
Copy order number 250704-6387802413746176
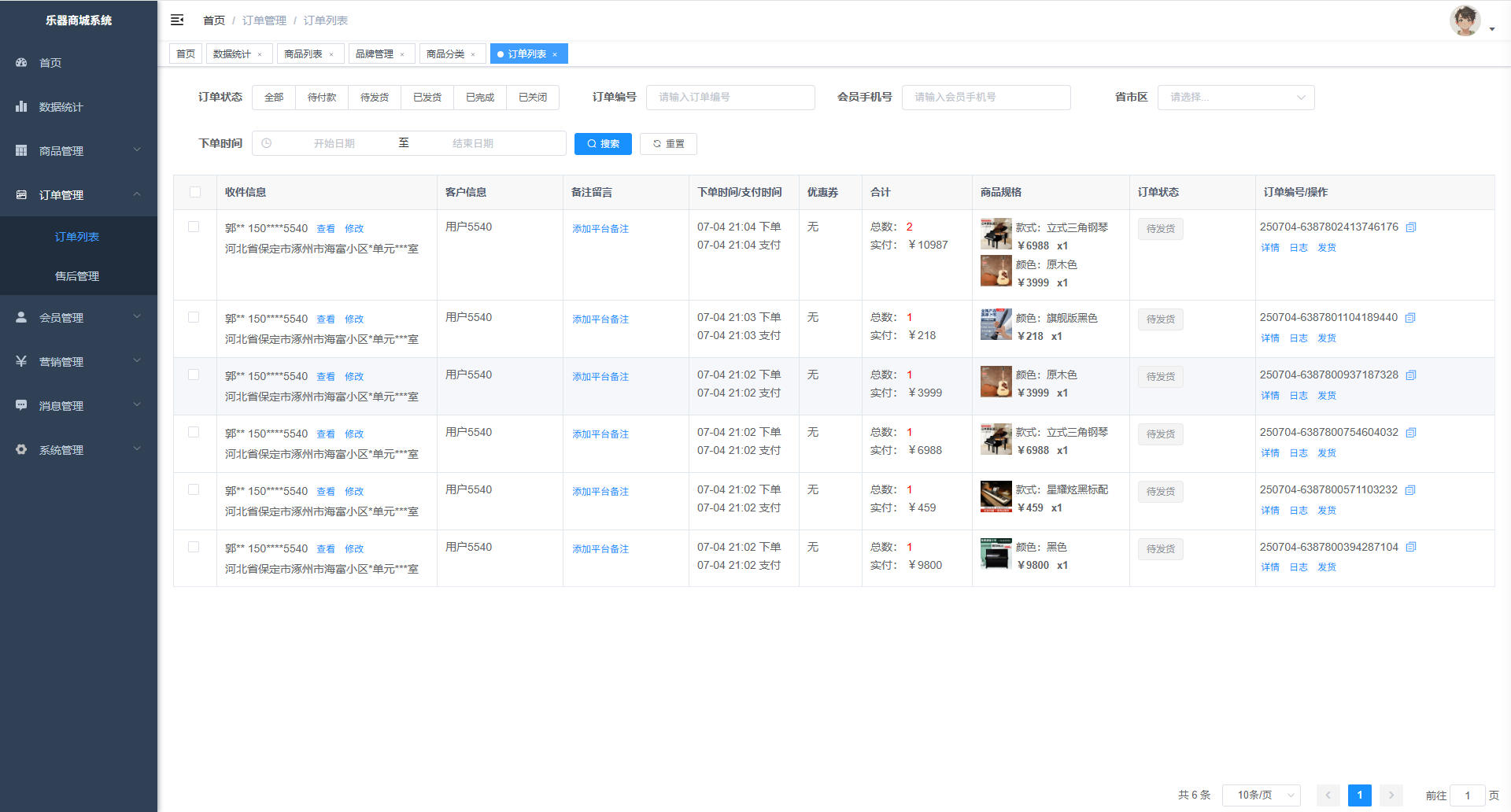[x=1411, y=227]
